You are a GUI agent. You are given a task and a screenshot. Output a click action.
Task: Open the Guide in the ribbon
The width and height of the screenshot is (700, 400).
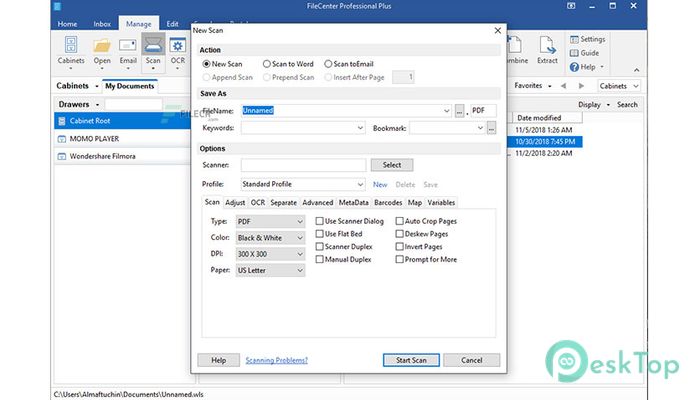[584, 53]
